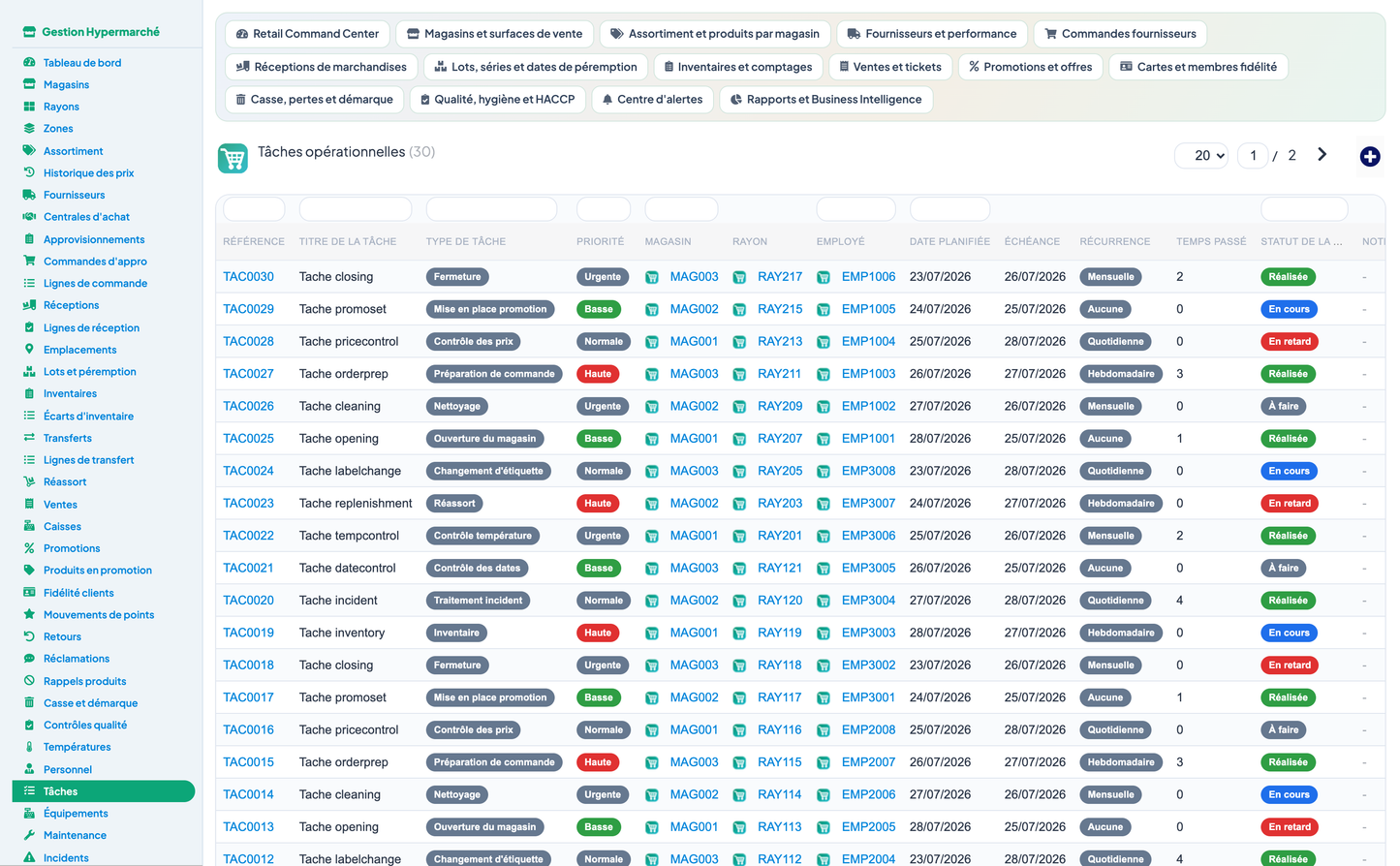Open Magasins et surfaces de vente tab
This screenshot has height=866, width=1400.
[x=494, y=34]
